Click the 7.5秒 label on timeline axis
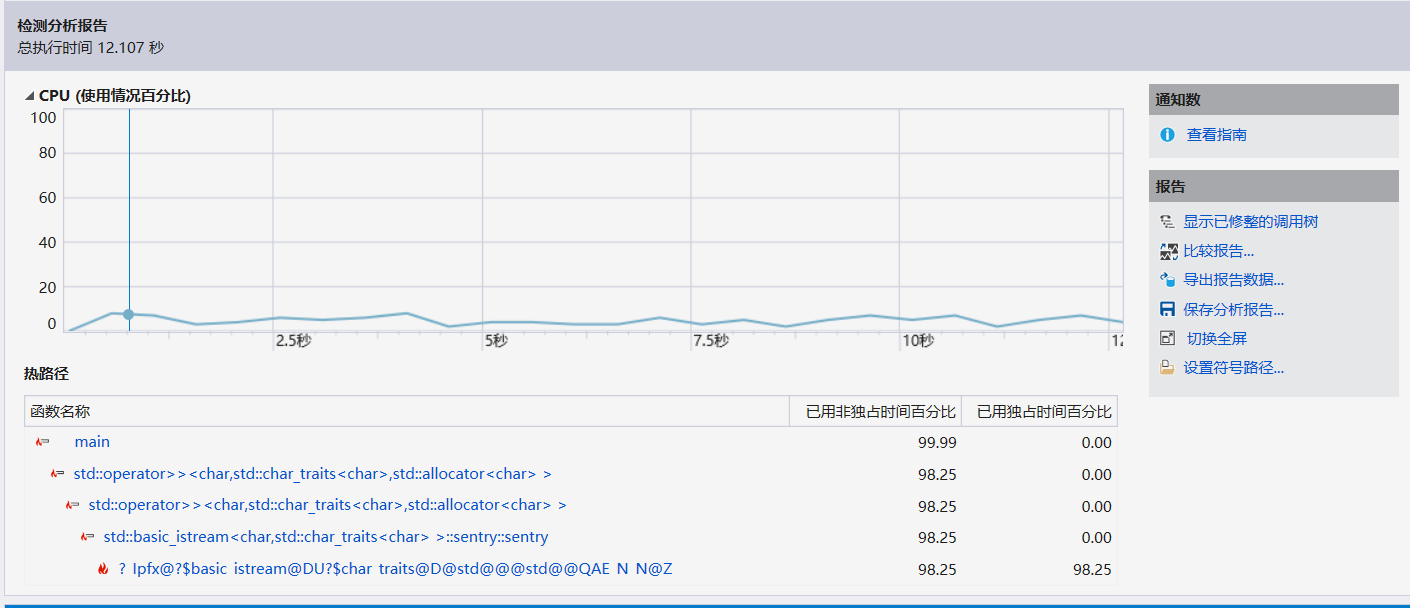Image resolution: width=1410 pixels, height=608 pixels. 710,341
